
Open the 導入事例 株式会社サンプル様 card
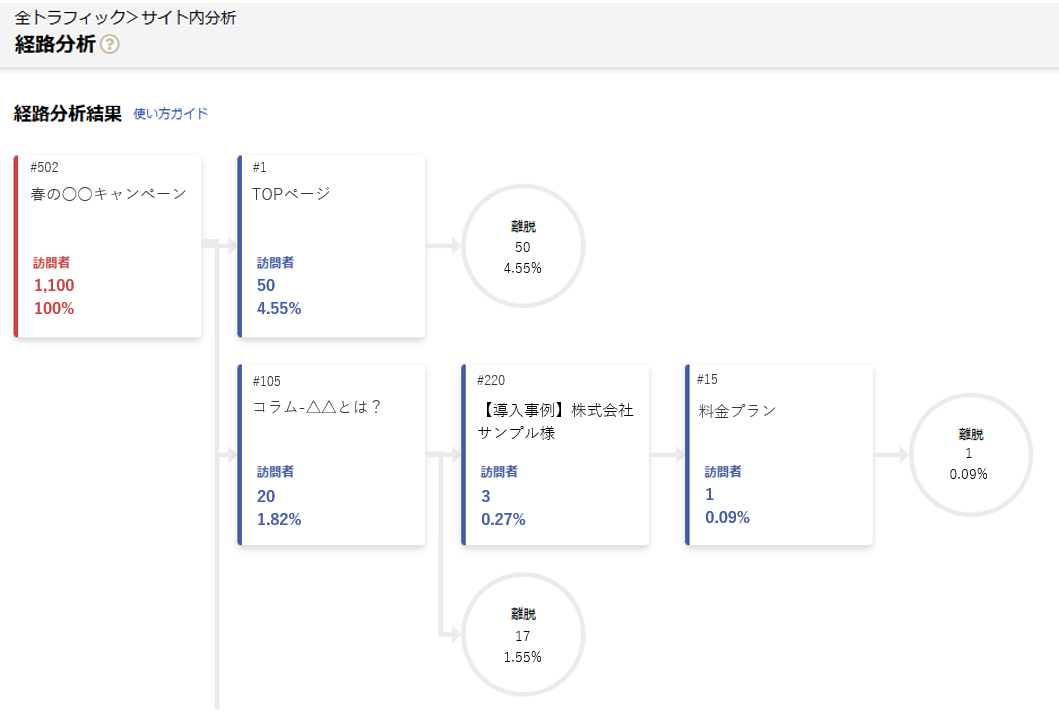(x=556, y=455)
